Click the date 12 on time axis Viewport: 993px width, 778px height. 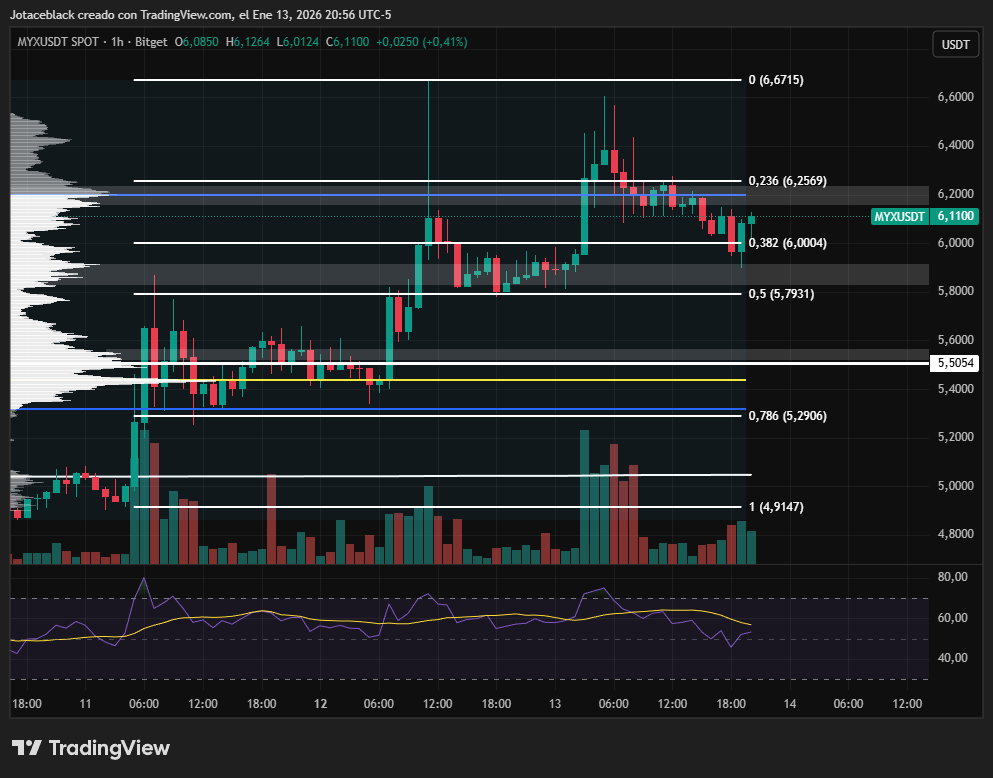click(x=320, y=704)
